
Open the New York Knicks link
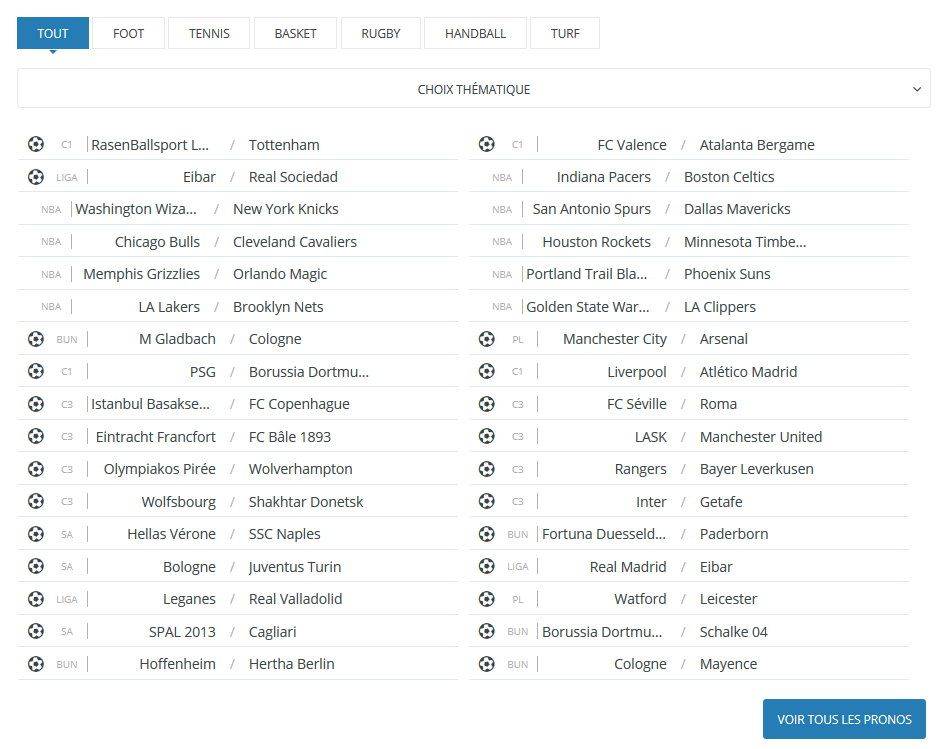pyautogui.click(x=285, y=209)
